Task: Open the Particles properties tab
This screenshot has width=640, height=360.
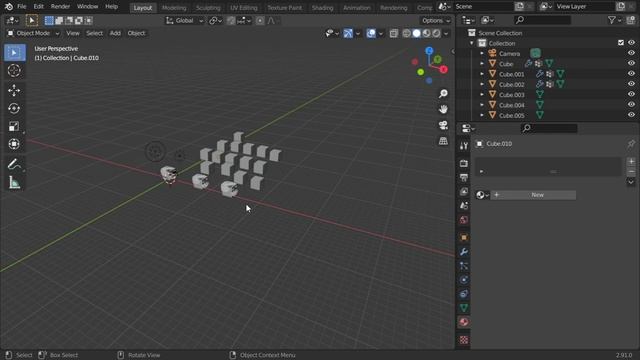Action: click(x=464, y=266)
